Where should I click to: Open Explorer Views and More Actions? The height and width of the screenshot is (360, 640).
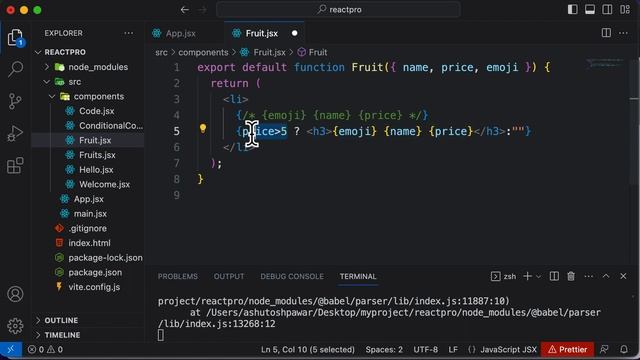click(x=129, y=33)
